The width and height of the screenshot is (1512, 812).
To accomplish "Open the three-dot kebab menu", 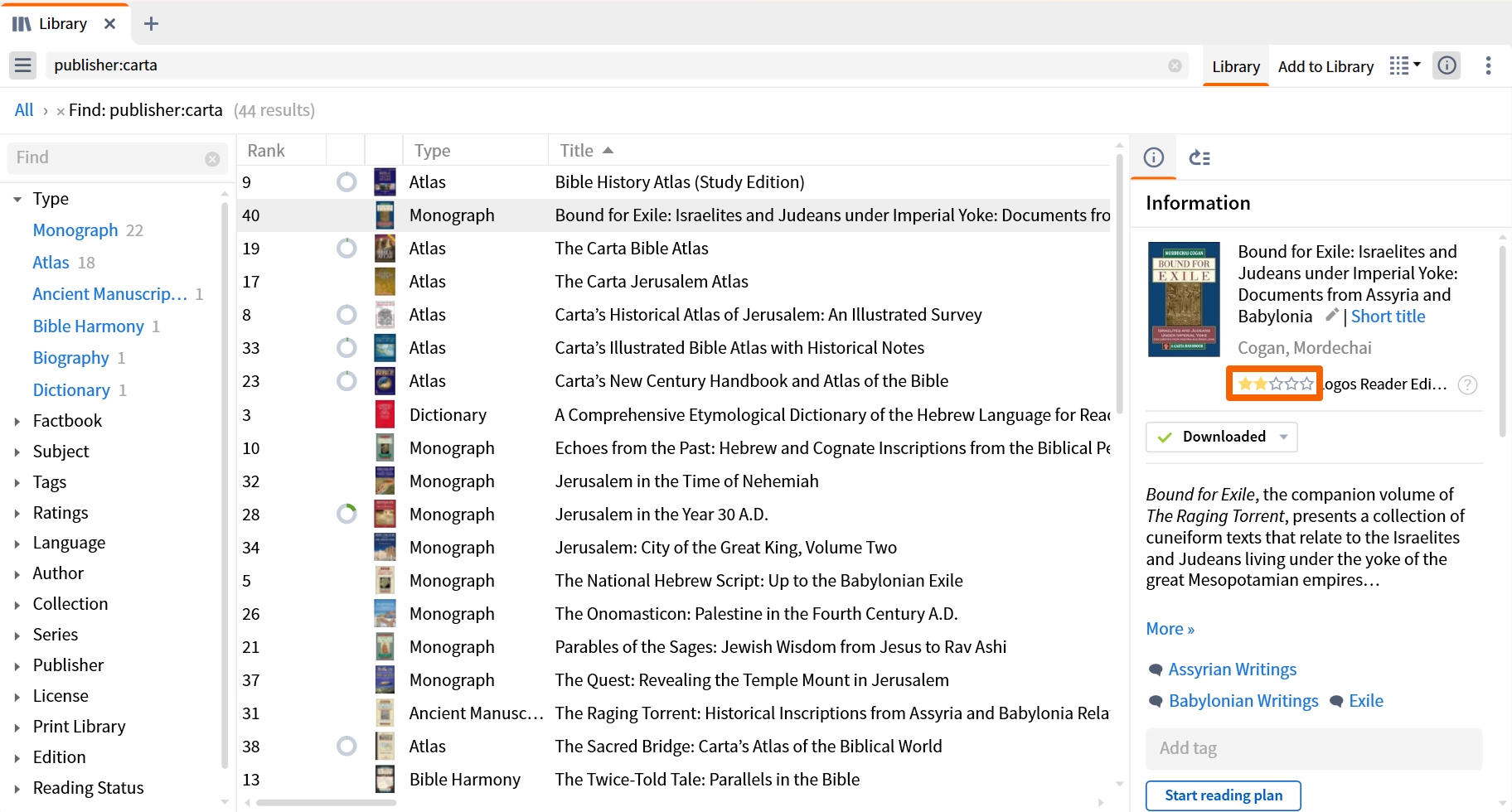I will (1489, 65).
